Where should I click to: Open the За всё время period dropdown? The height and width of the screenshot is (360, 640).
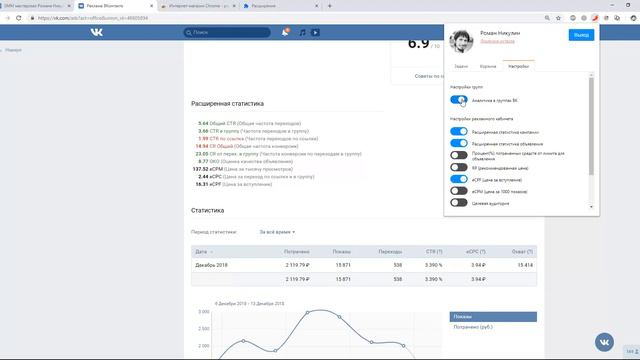(277, 232)
